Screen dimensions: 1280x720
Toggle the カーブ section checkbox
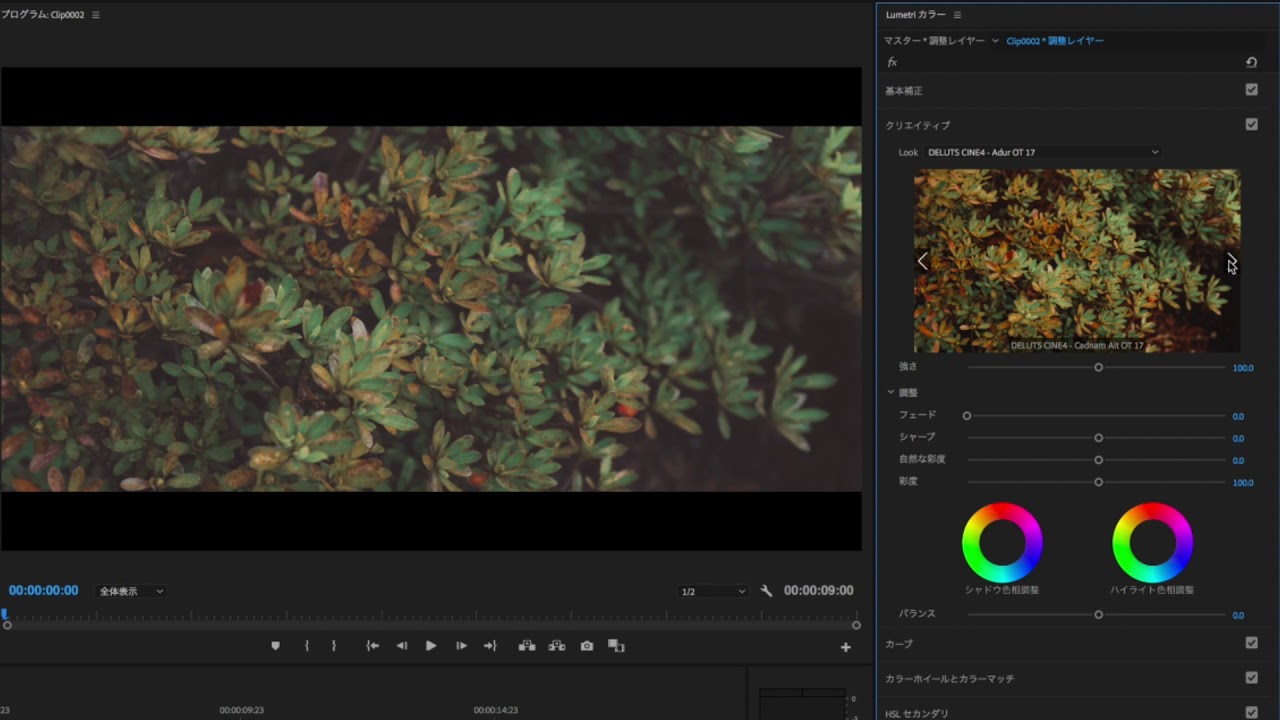[x=1251, y=643]
